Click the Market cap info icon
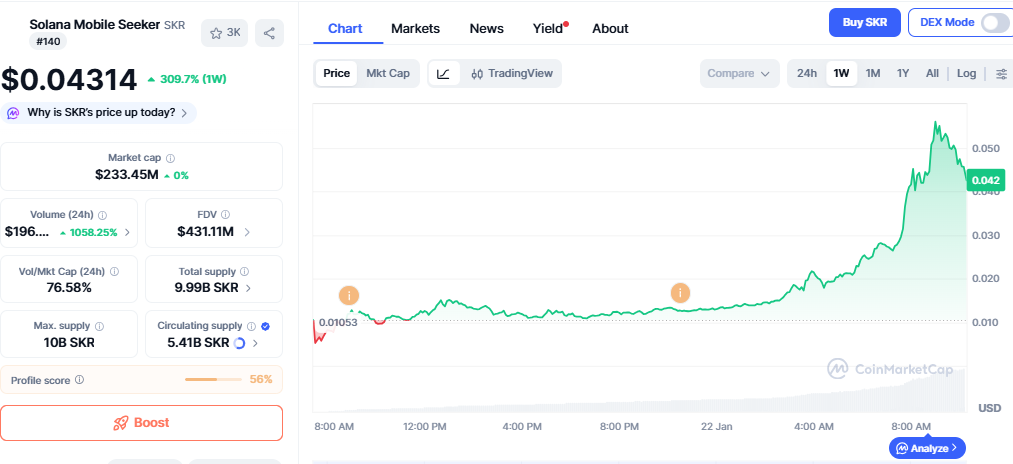Image resolution: width=1013 pixels, height=464 pixels. (x=170, y=158)
